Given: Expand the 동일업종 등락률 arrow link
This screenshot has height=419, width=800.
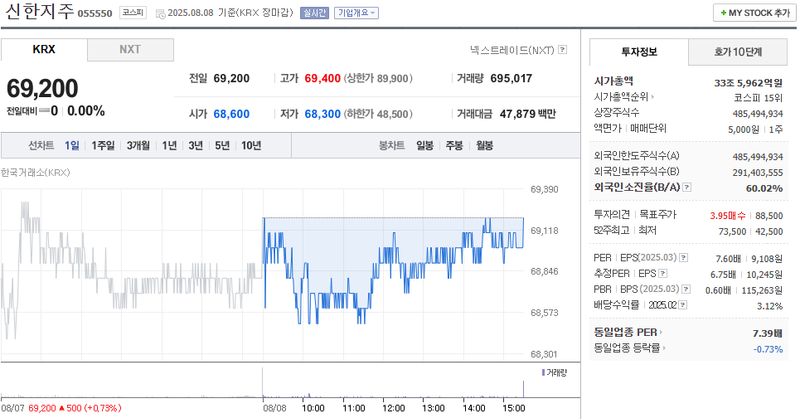Looking at the screenshot, I should tap(663, 348).
